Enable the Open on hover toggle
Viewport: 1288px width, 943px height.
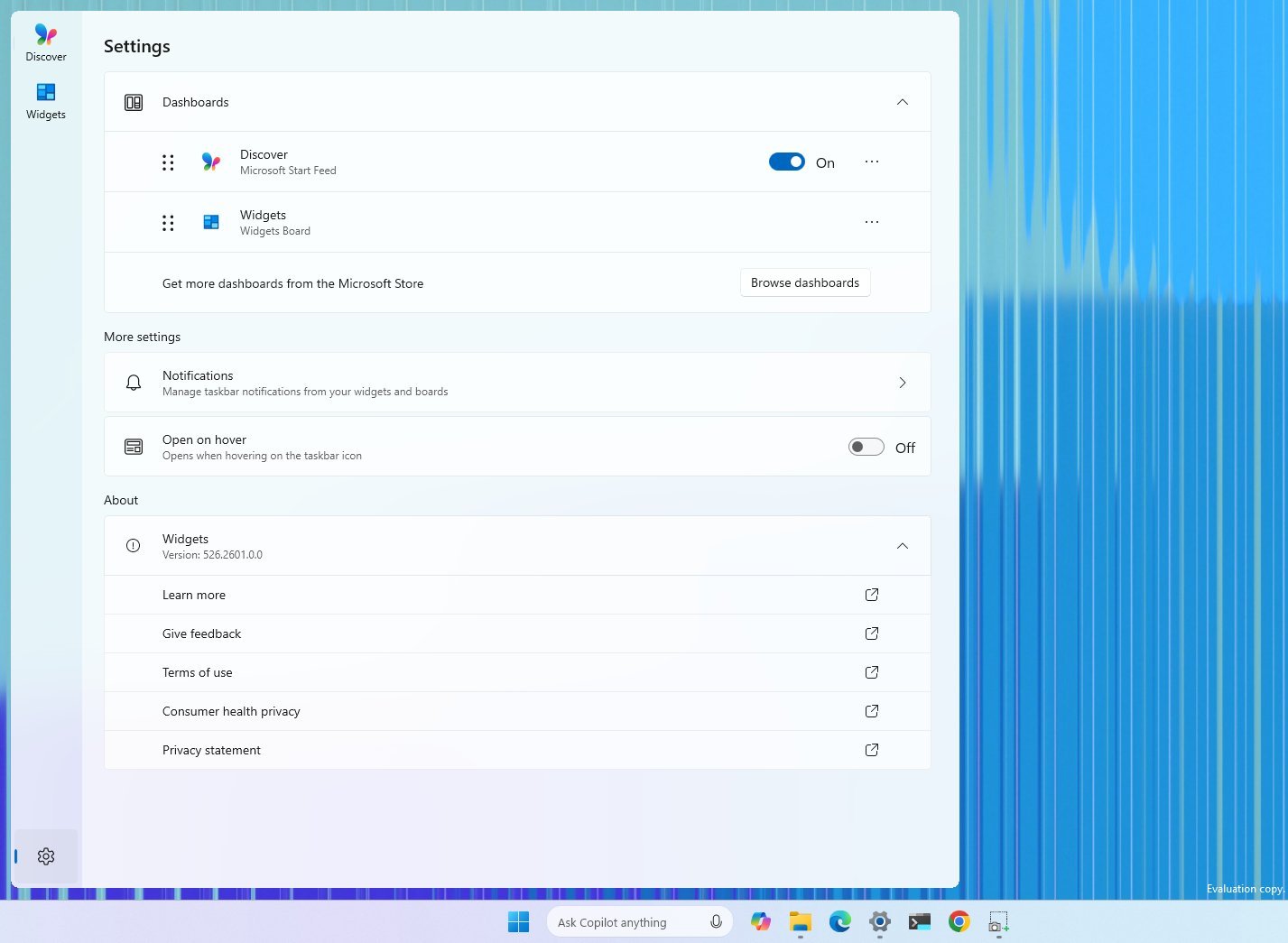pos(865,447)
